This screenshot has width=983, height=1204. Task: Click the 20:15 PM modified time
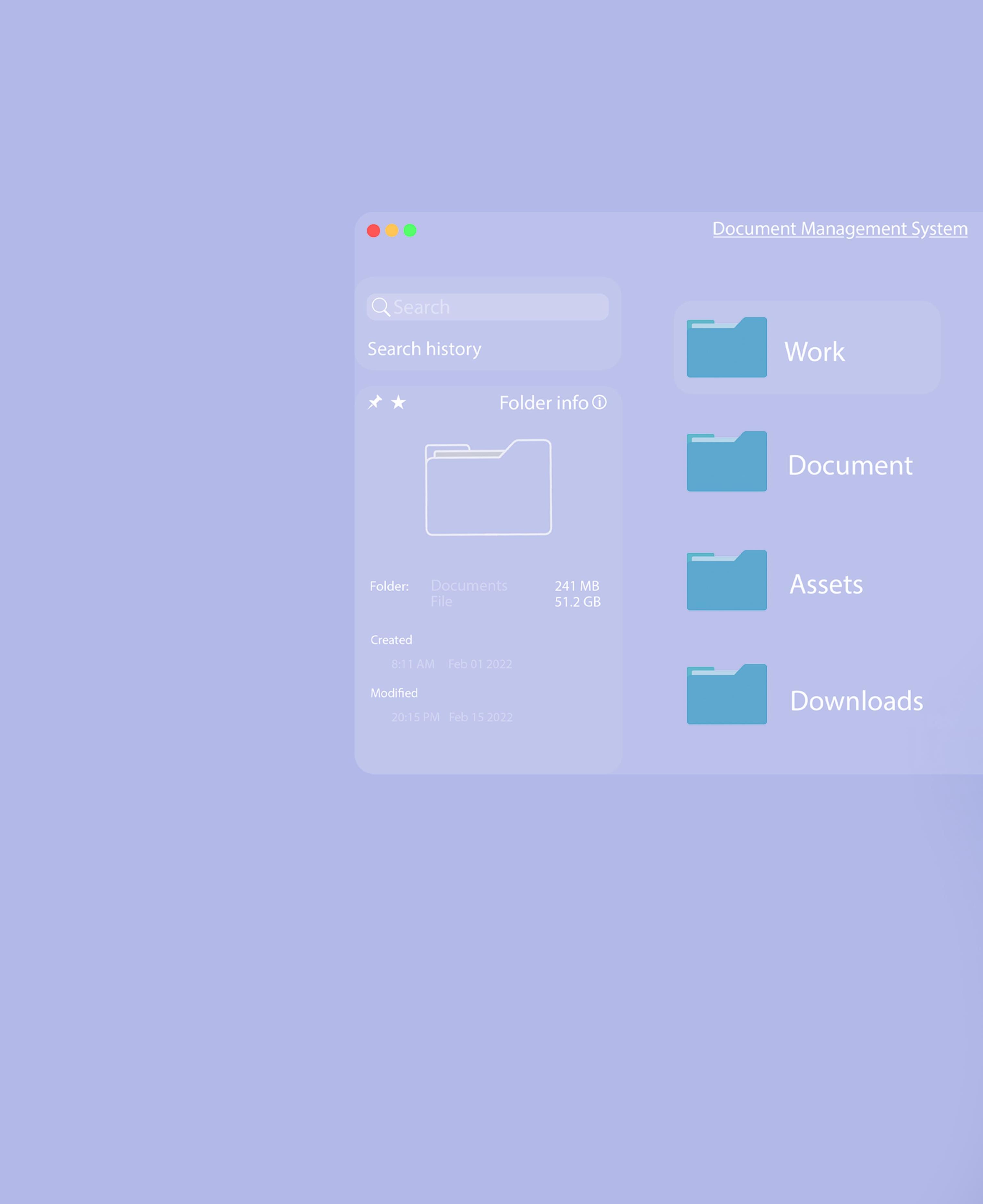416,717
